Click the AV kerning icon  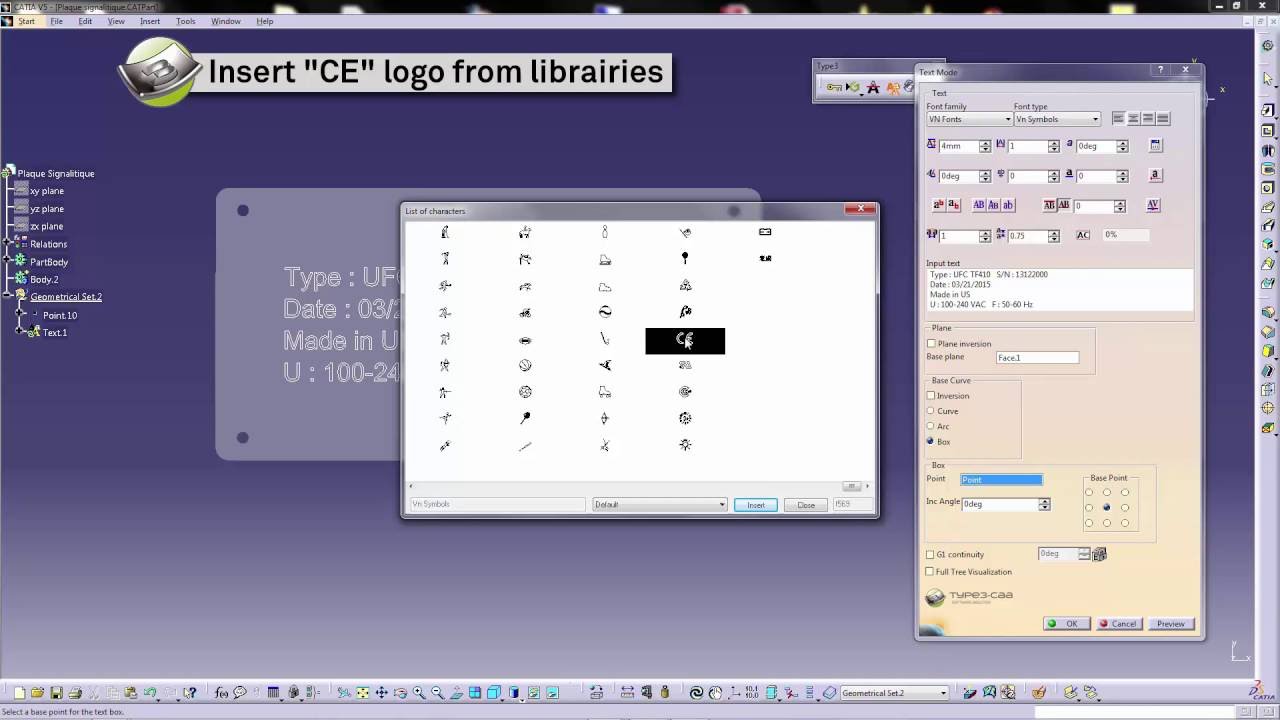[1153, 205]
